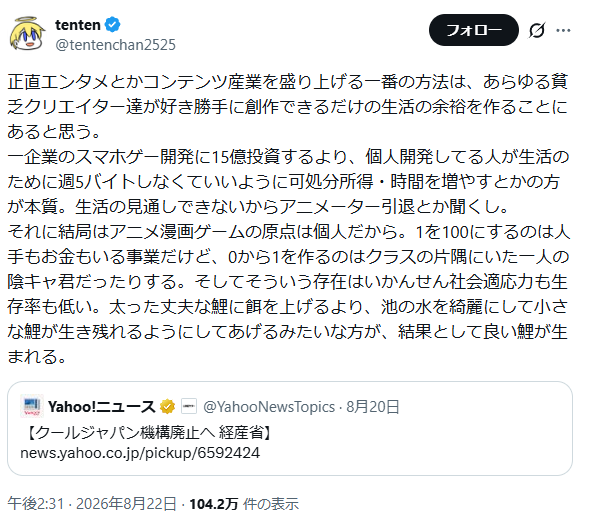Open the three-dot more options menu
The image size is (589, 518).
tap(563, 30)
